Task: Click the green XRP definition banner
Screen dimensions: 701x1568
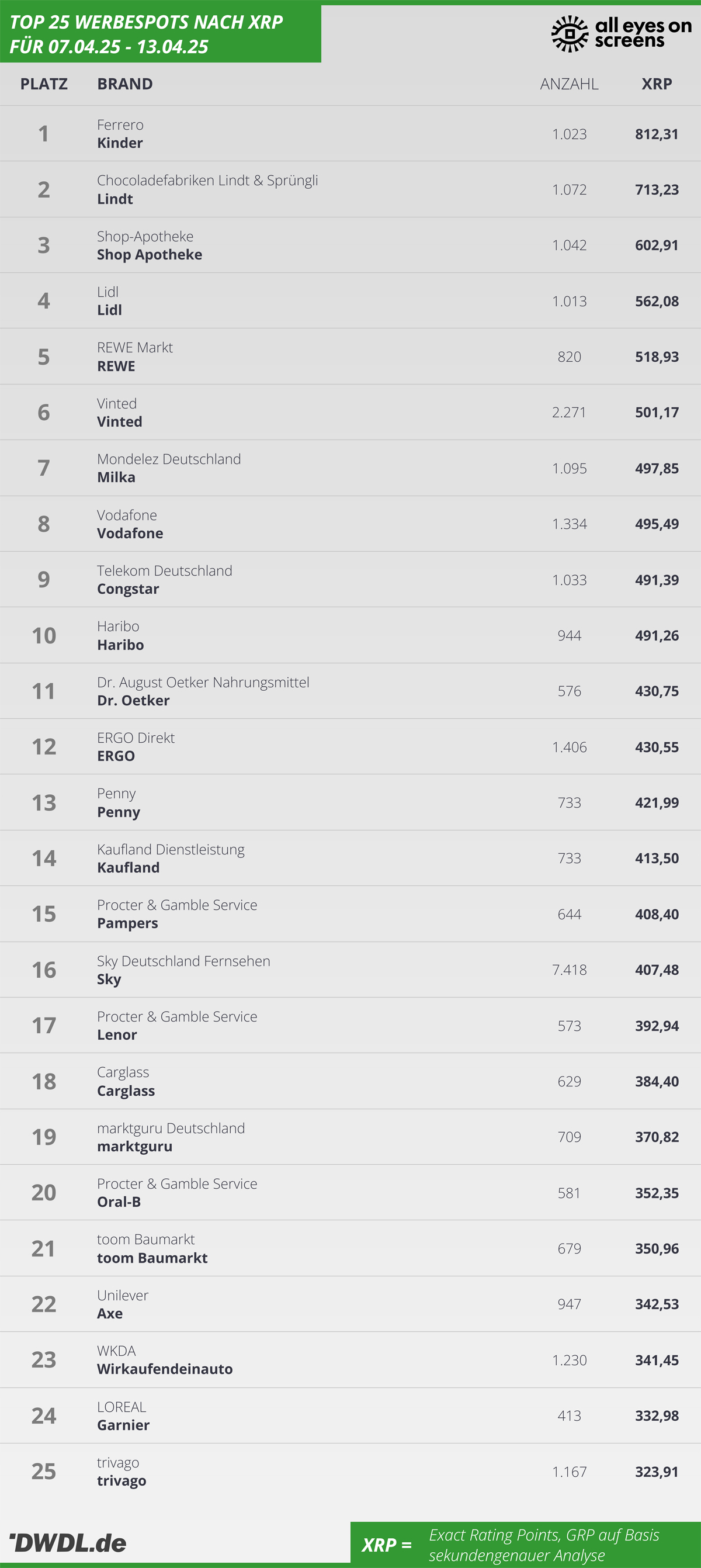Action: (x=526, y=1544)
